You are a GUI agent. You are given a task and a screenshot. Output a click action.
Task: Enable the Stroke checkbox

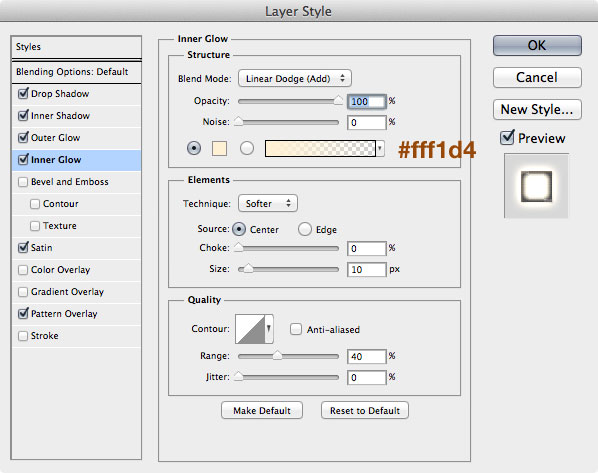coord(23,336)
